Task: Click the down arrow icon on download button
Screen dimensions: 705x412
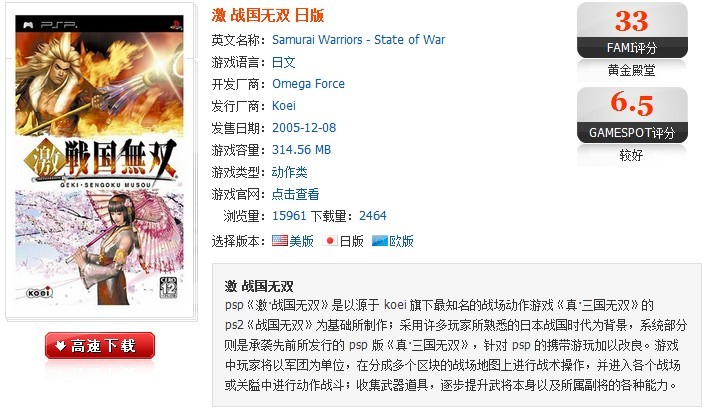Action: 60,345
